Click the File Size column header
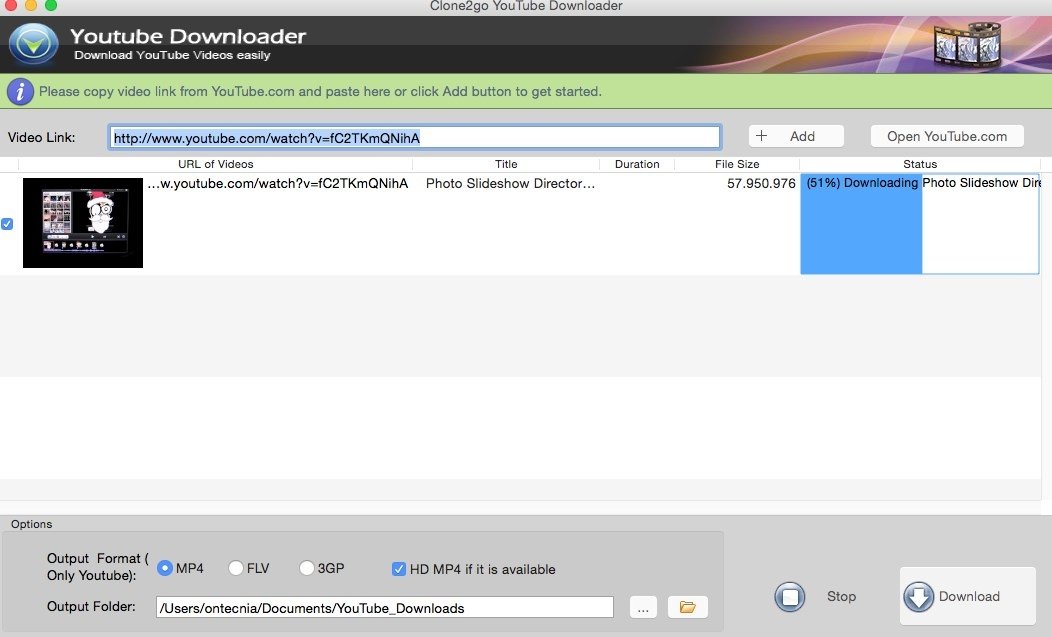Screen dimensions: 1052x637 (x=737, y=164)
